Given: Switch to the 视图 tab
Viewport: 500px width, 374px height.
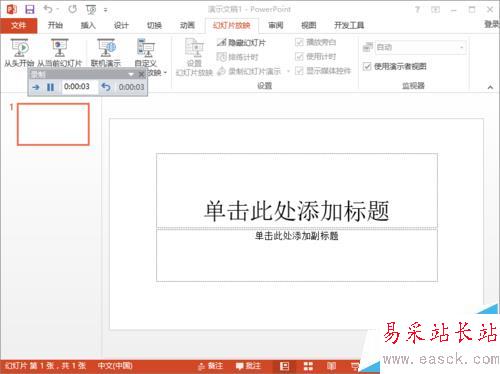Looking at the screenshot, I should pos(309,25).
